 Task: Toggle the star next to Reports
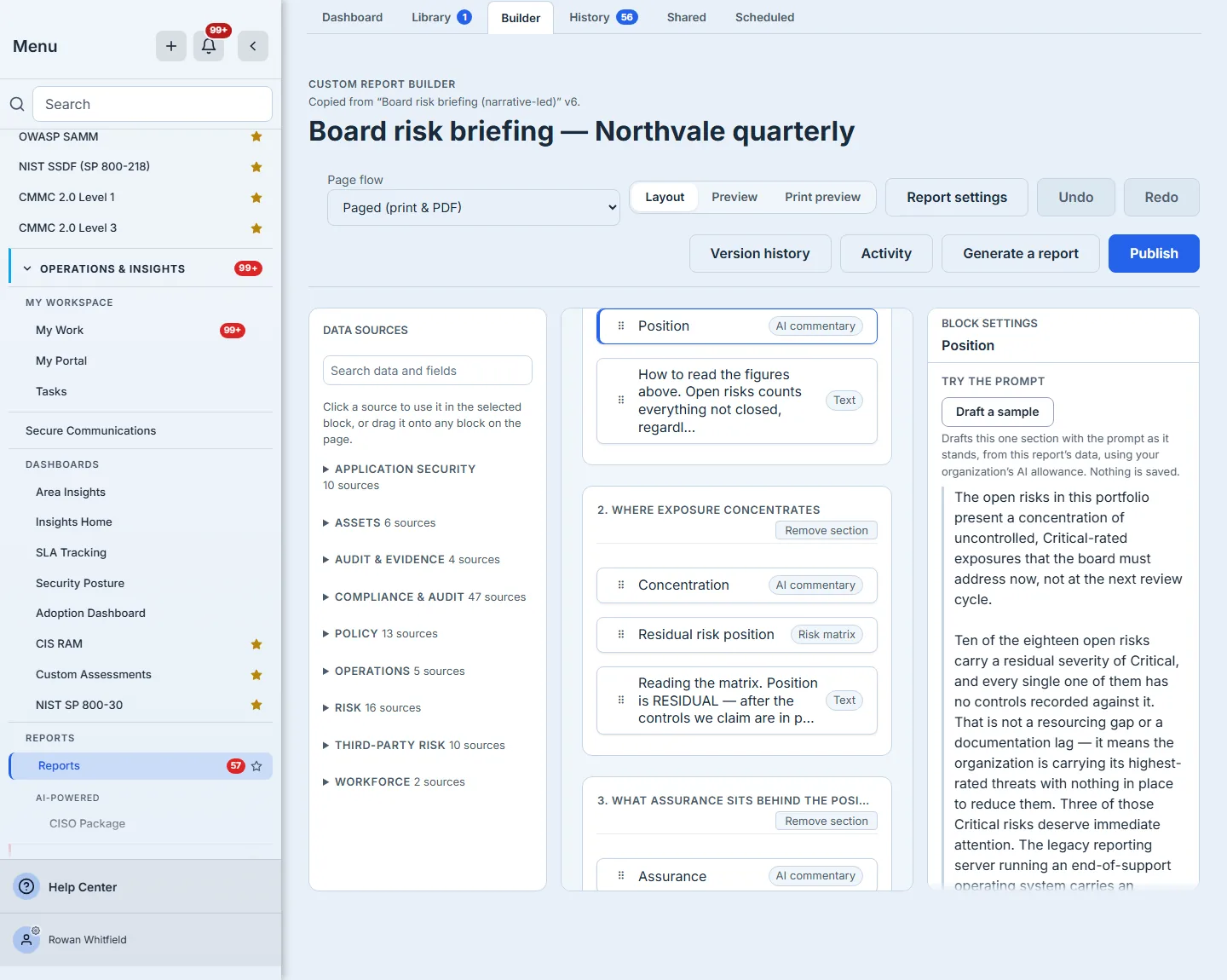[256, 766]
